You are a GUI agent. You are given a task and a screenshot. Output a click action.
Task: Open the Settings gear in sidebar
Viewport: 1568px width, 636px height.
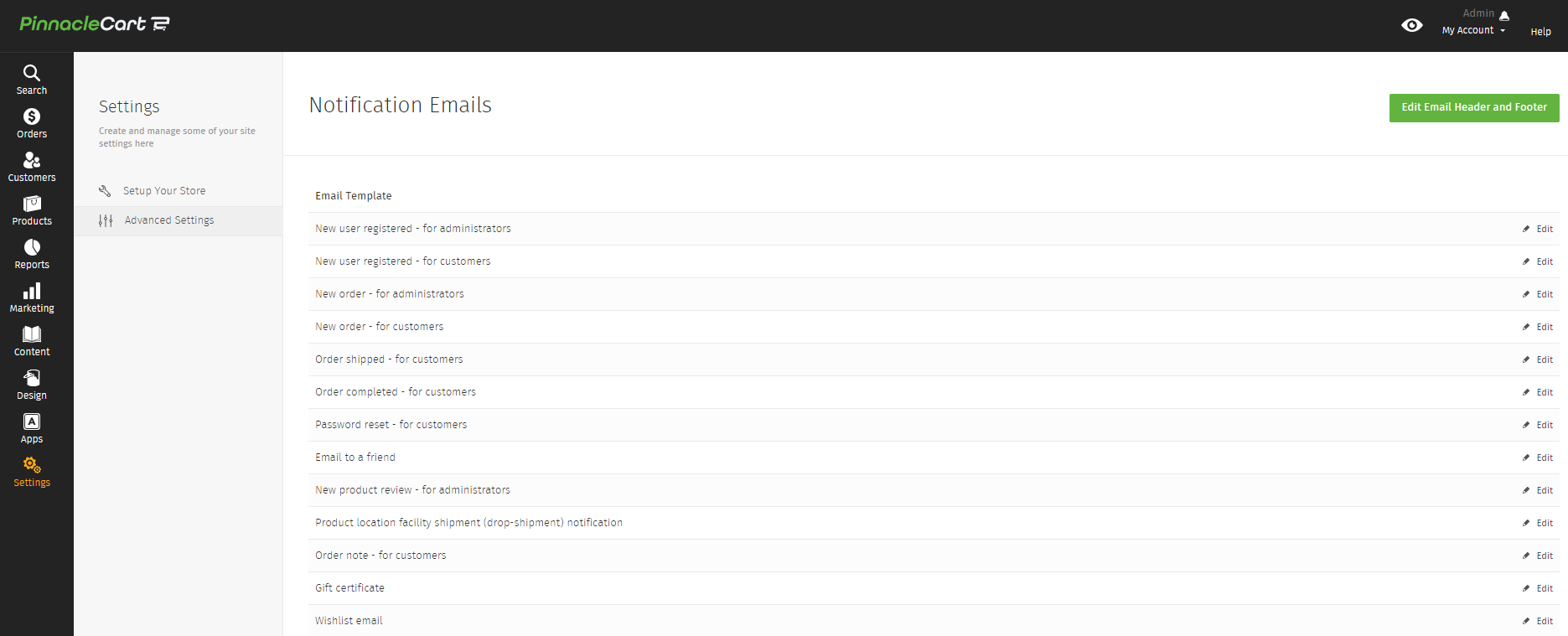pos(32,472)
